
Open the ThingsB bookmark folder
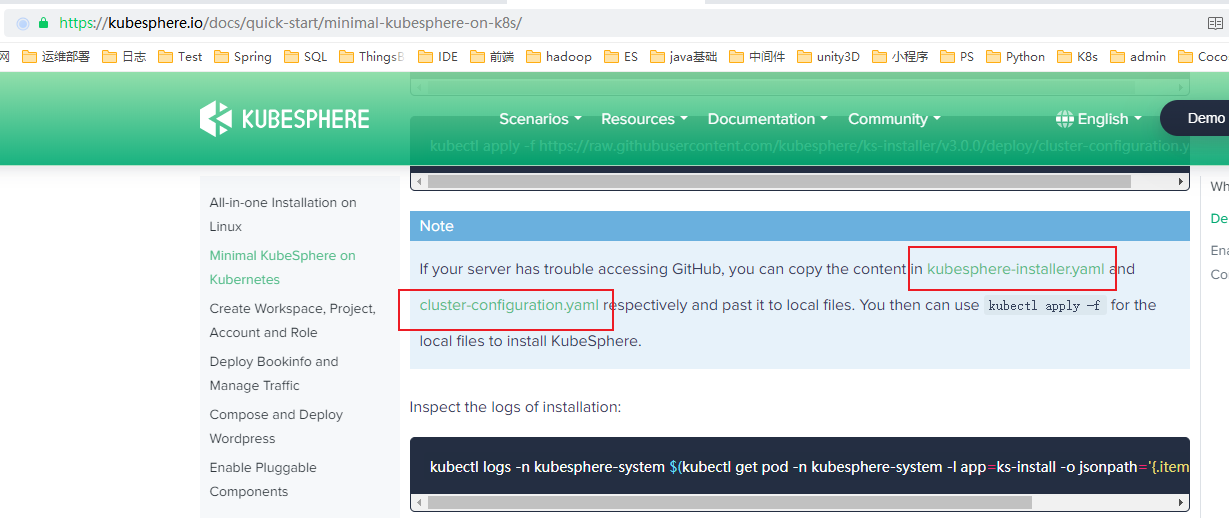tap(371, 57)
